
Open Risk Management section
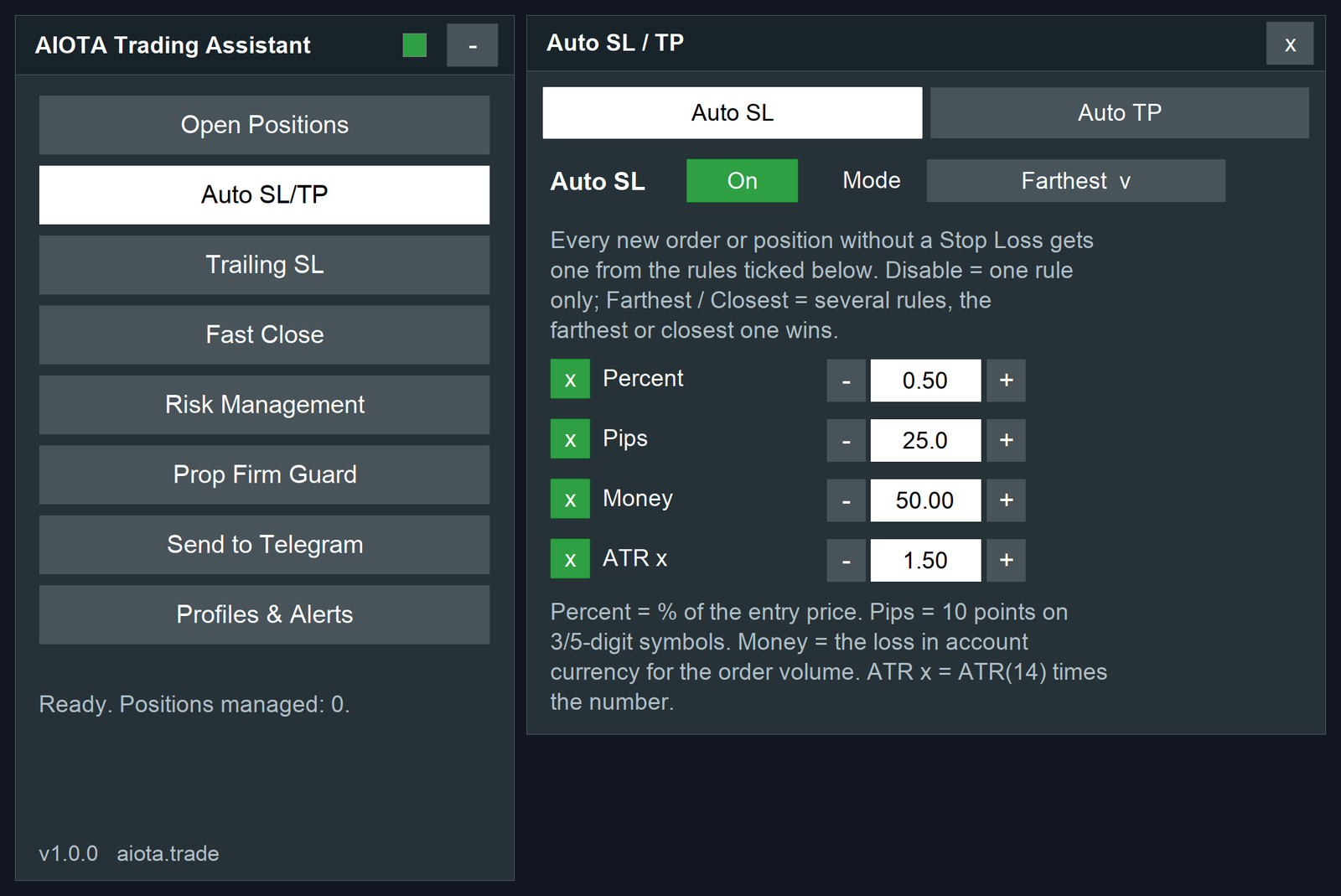[x=264, y=405]
